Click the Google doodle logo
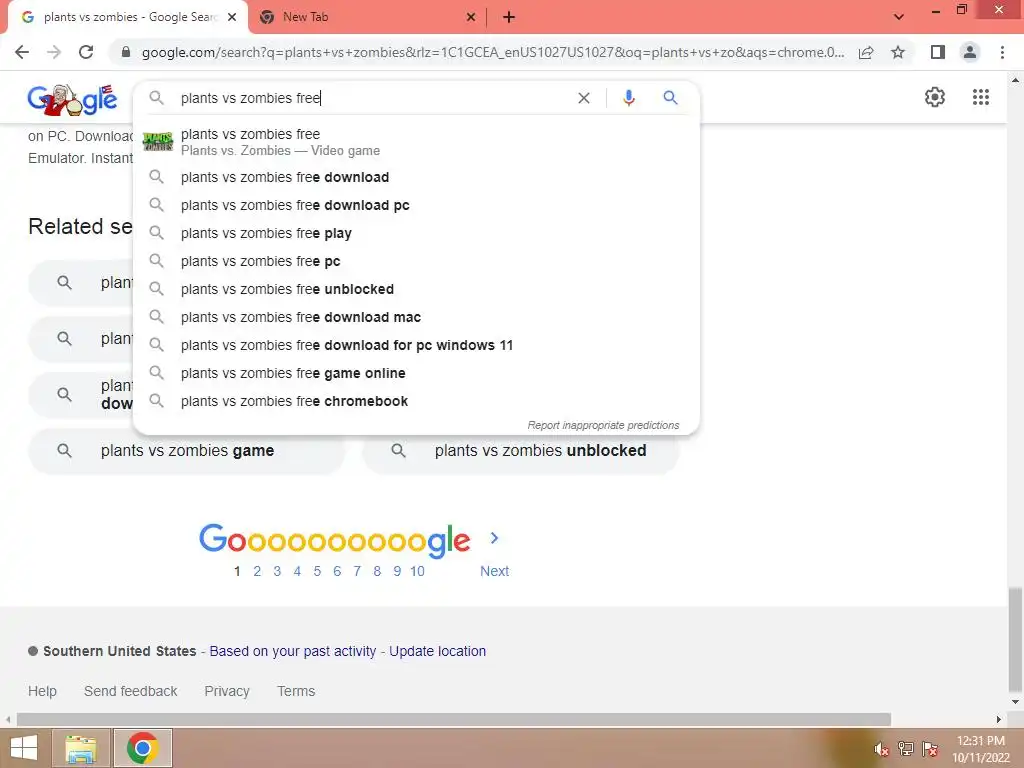 point(72,100)
